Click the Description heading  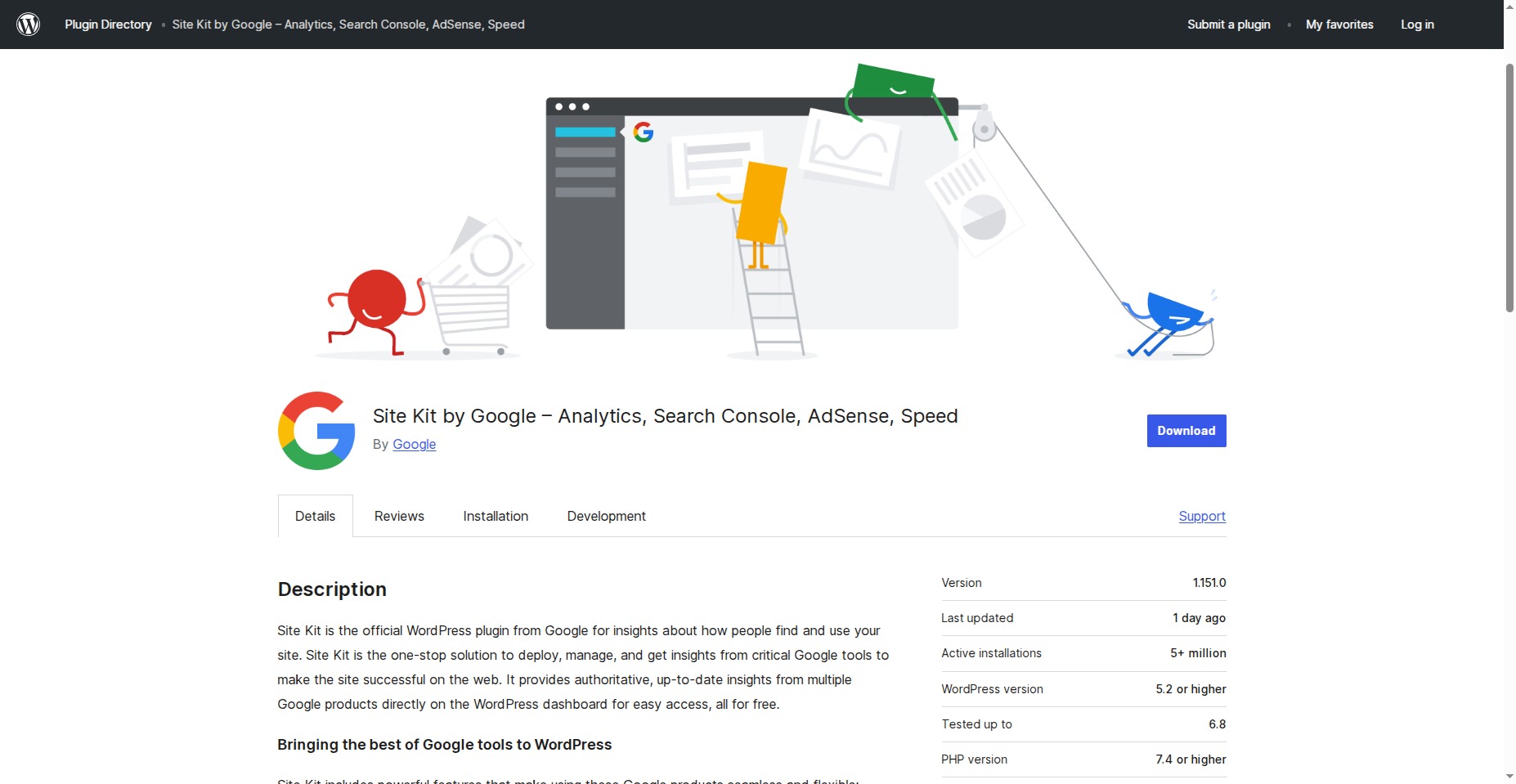(x=332, y=589)
